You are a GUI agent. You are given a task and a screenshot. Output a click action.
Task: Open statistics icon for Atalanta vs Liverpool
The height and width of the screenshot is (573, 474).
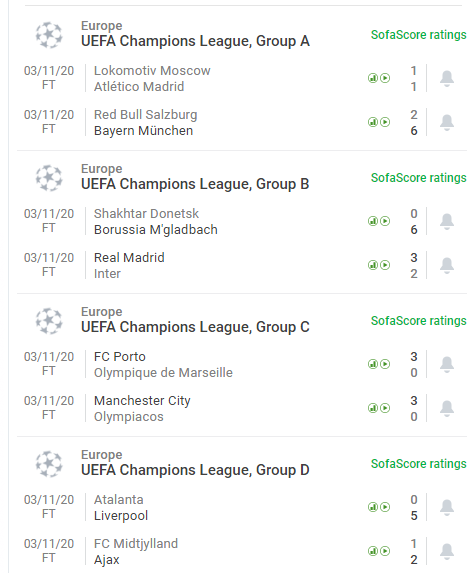tap(372, 507)
